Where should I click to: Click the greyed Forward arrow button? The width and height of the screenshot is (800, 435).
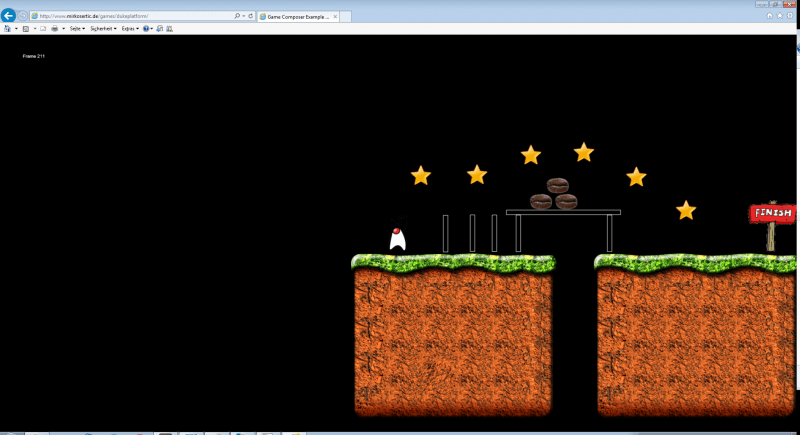(22, 16)
